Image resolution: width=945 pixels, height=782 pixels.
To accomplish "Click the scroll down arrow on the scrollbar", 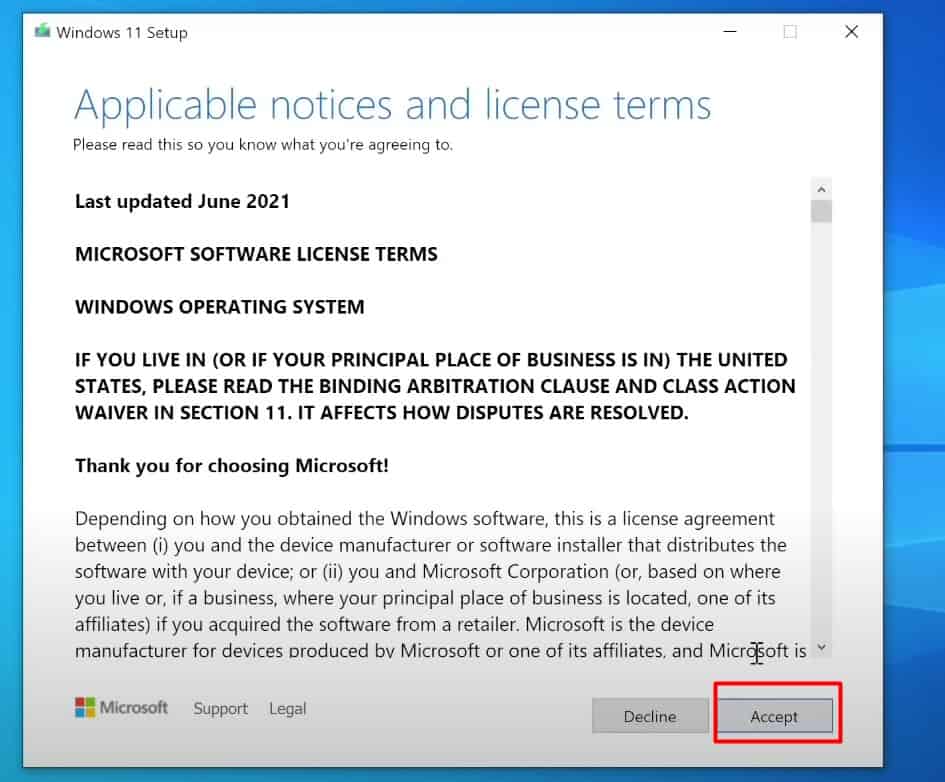I will 821,648.
